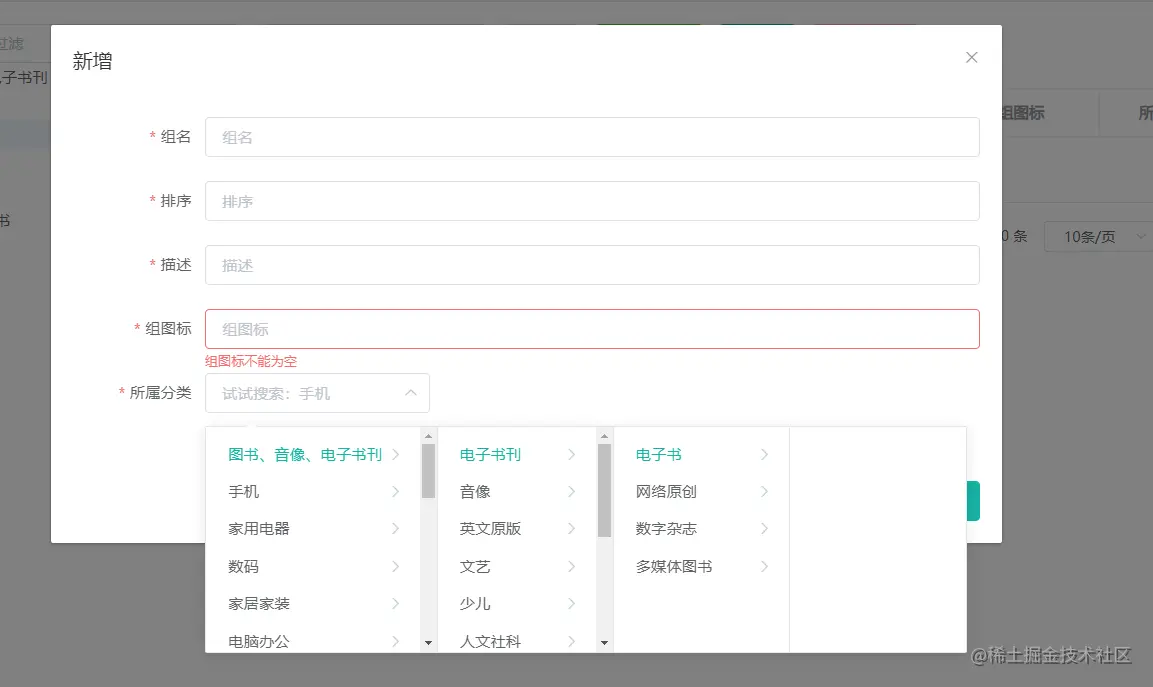This screenshot has height=687, width=1153.
Task: Click chevron next to 电子书
Action: pyautogui.click(x=764, y=455)
